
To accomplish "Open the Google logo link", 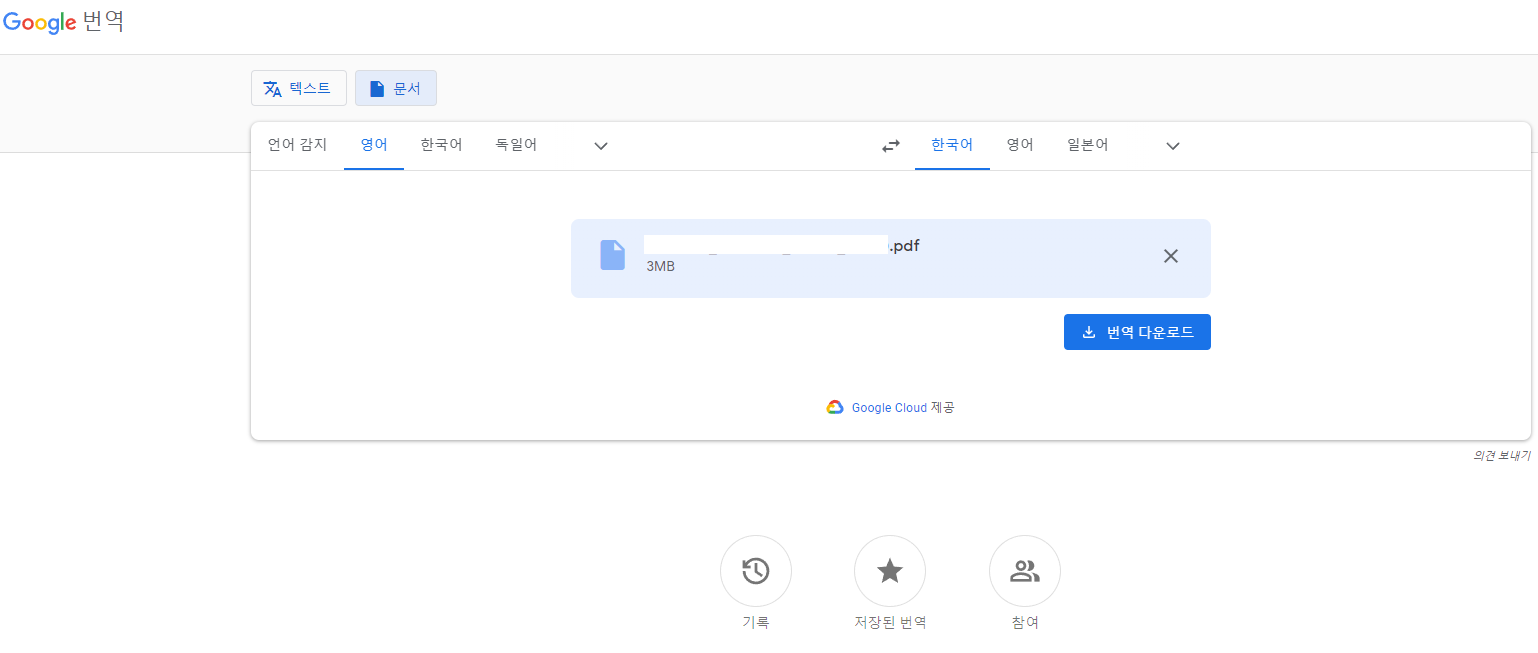I will [40, 22].
